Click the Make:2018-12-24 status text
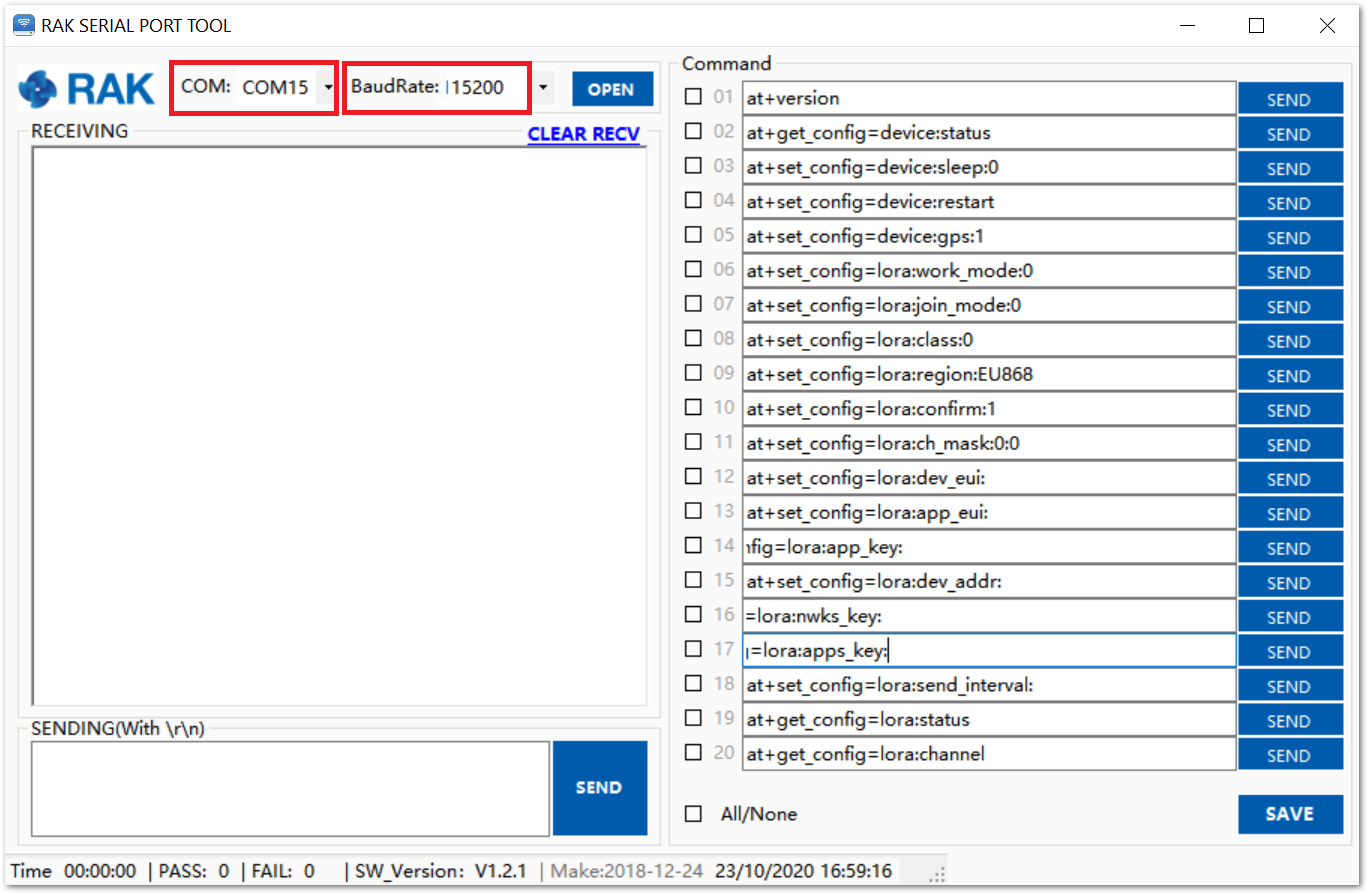1368x894 pixels. (626, 871)
